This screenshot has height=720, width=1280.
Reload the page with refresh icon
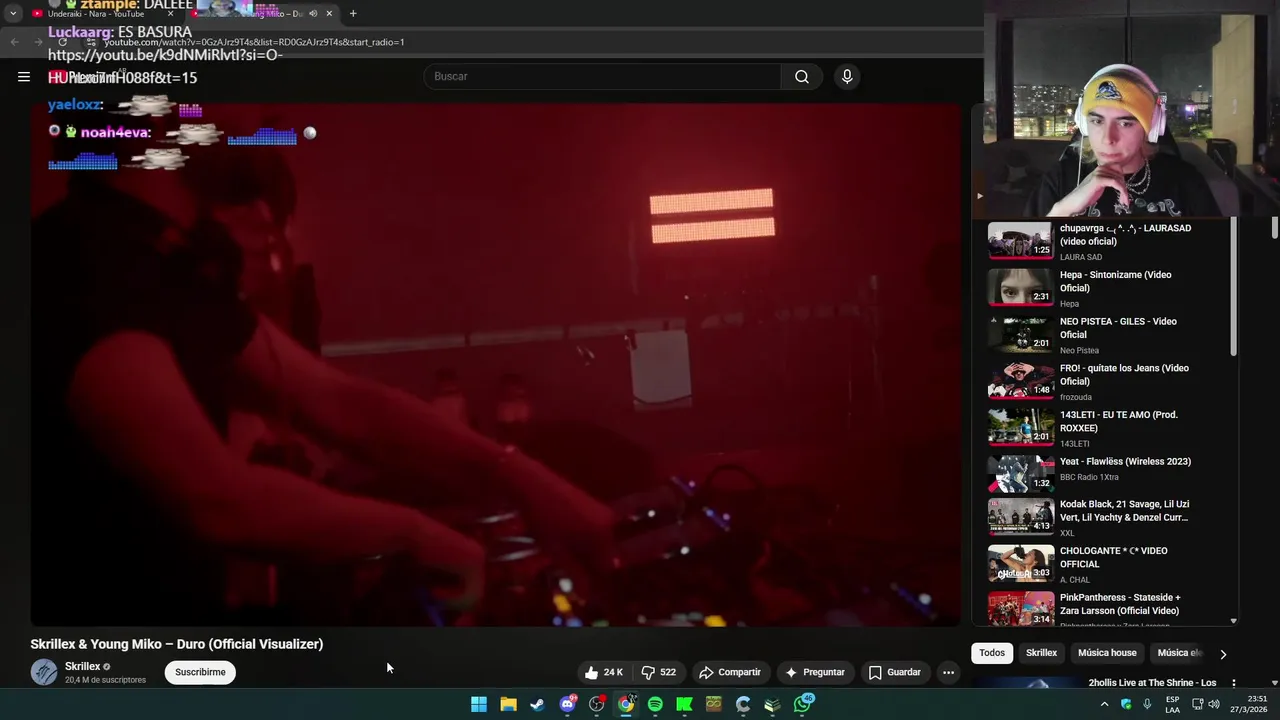tap(62, 42)
